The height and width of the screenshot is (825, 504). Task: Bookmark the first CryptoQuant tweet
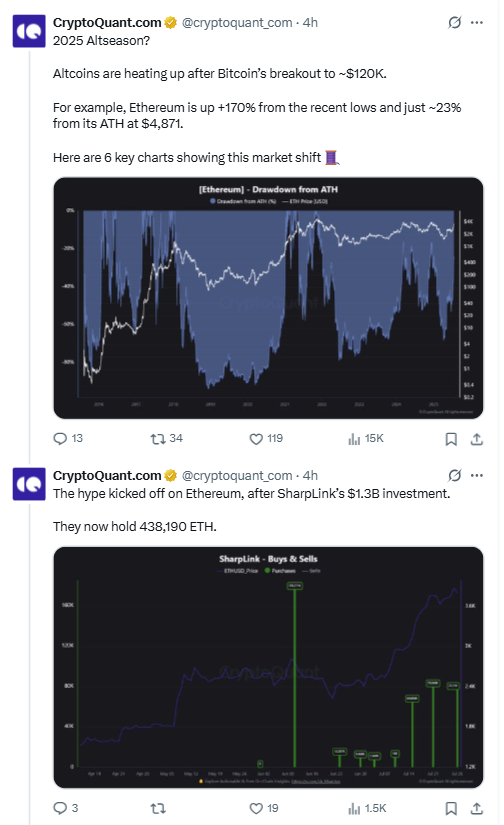pos(451,439)
